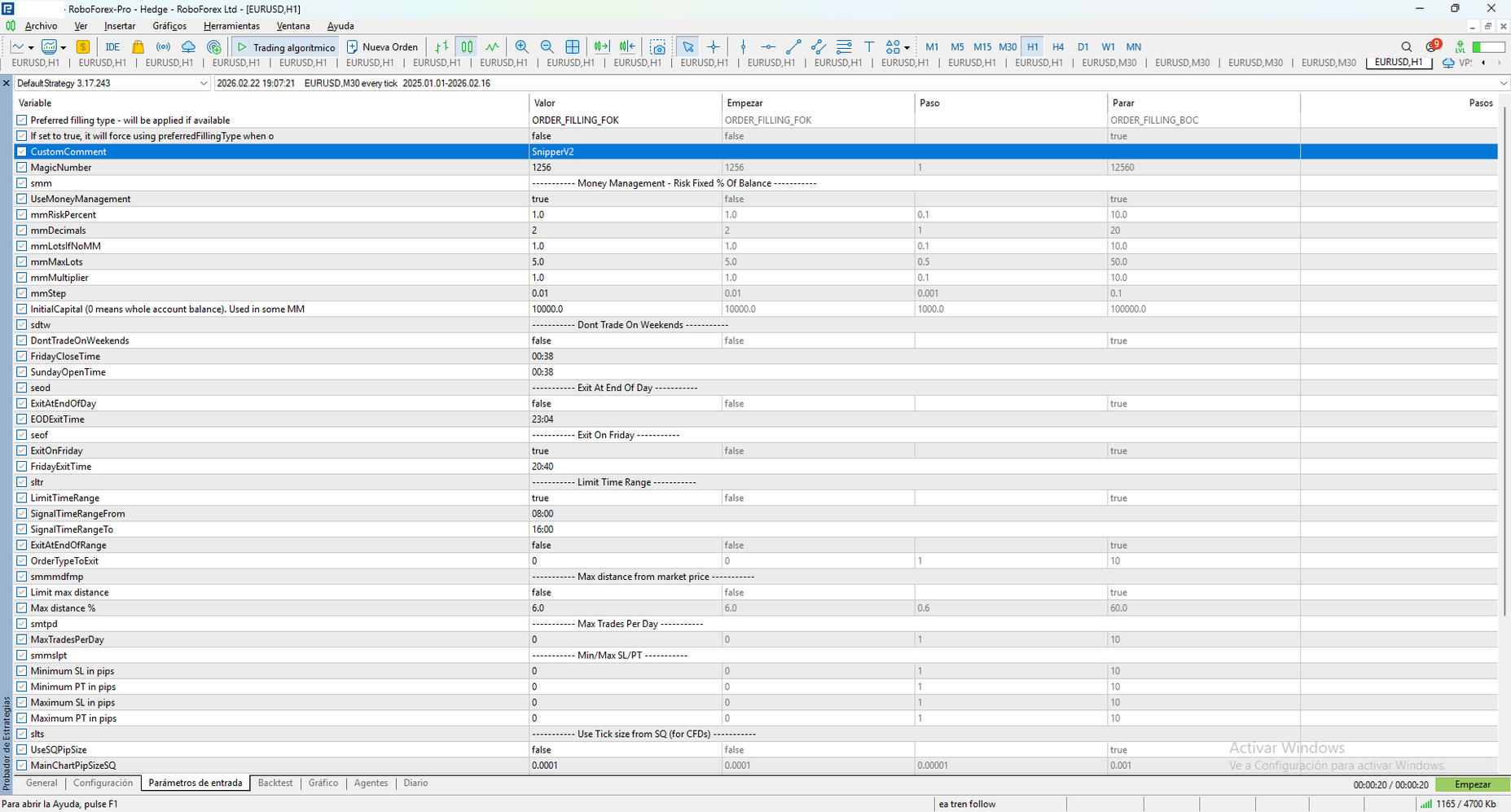
Task: Open the graphic objects shapes dropdown arrow
Action: coord(907,47)
